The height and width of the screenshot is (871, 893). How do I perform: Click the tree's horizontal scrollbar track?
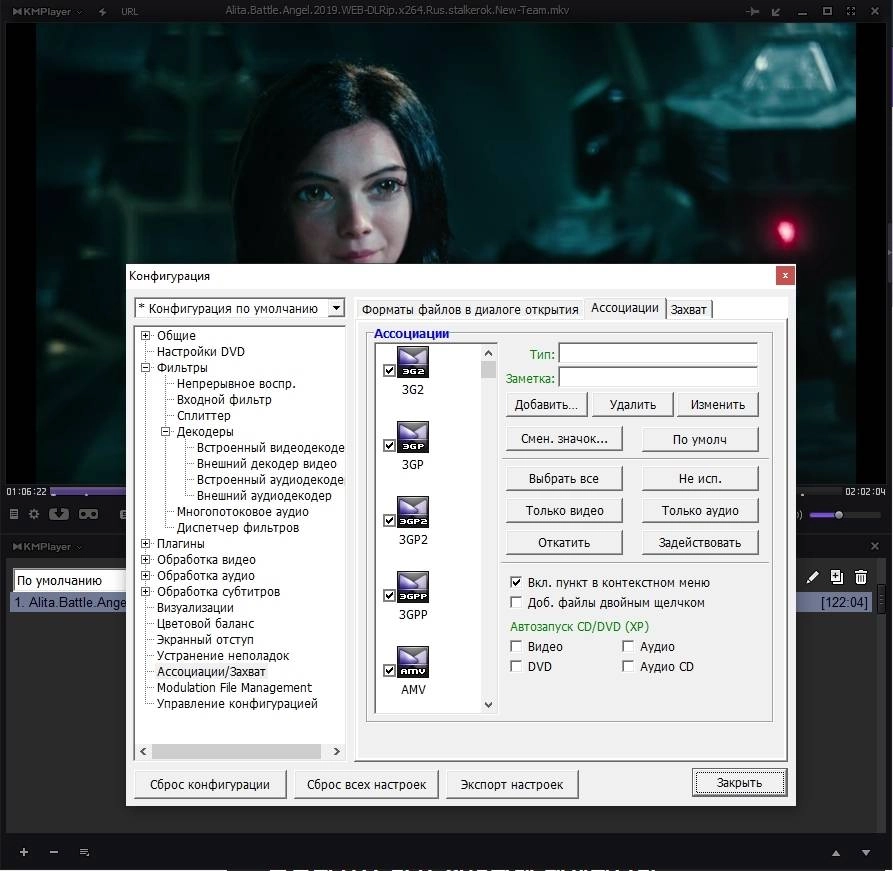[x=236, y=751]
